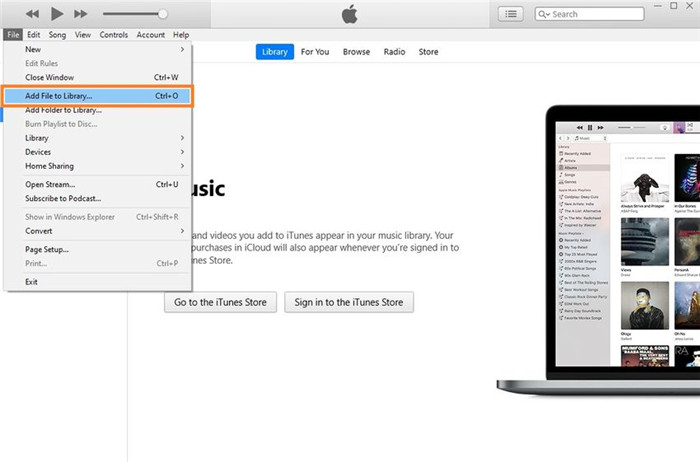Open the Song menu
Image resolution: width=700 pixels, height=462 pixels.
57,34
